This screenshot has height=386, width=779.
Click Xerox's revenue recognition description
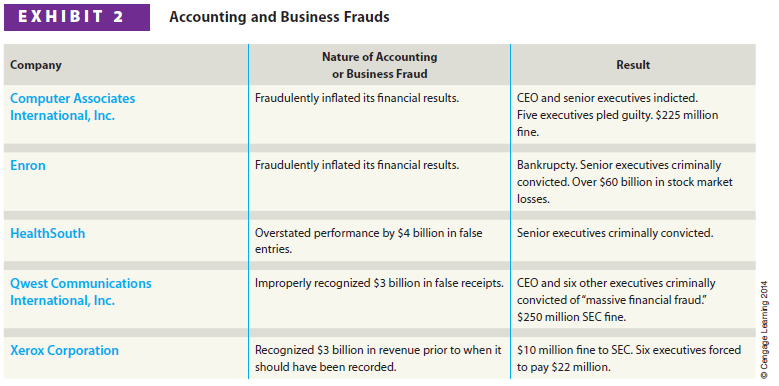click(x=378, y=359)
